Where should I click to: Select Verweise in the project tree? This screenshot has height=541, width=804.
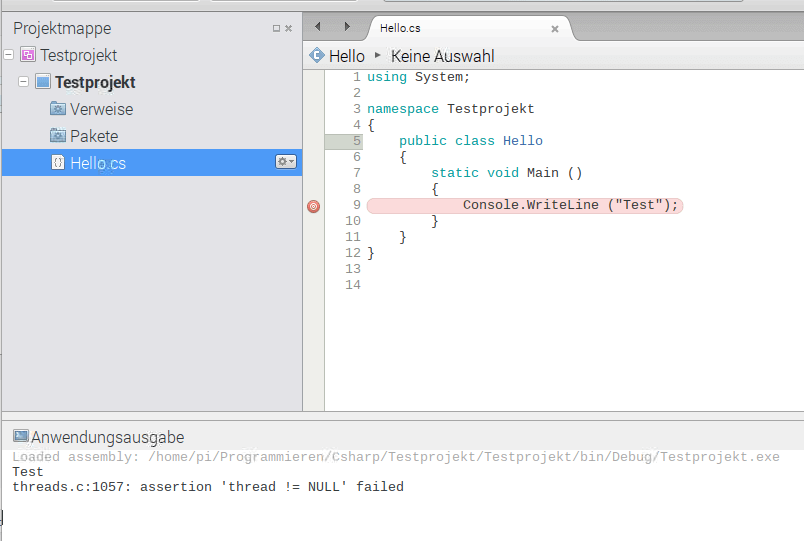click(102, 109)
